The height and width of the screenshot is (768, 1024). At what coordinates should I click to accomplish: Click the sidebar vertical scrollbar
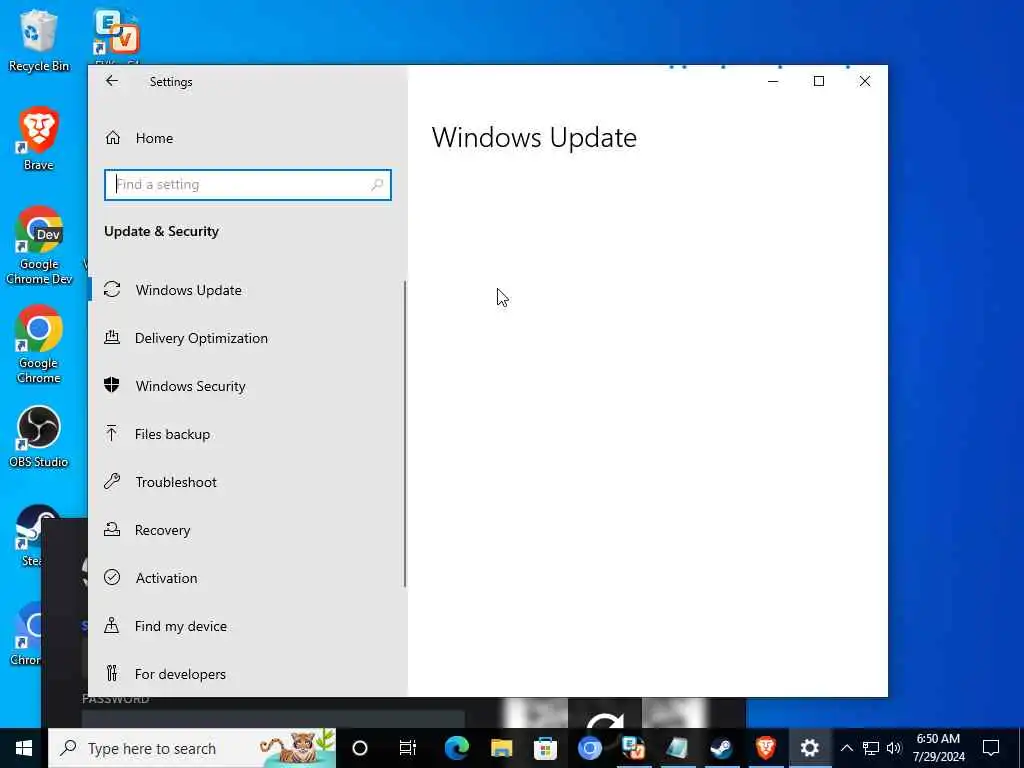tap(405, 434)
